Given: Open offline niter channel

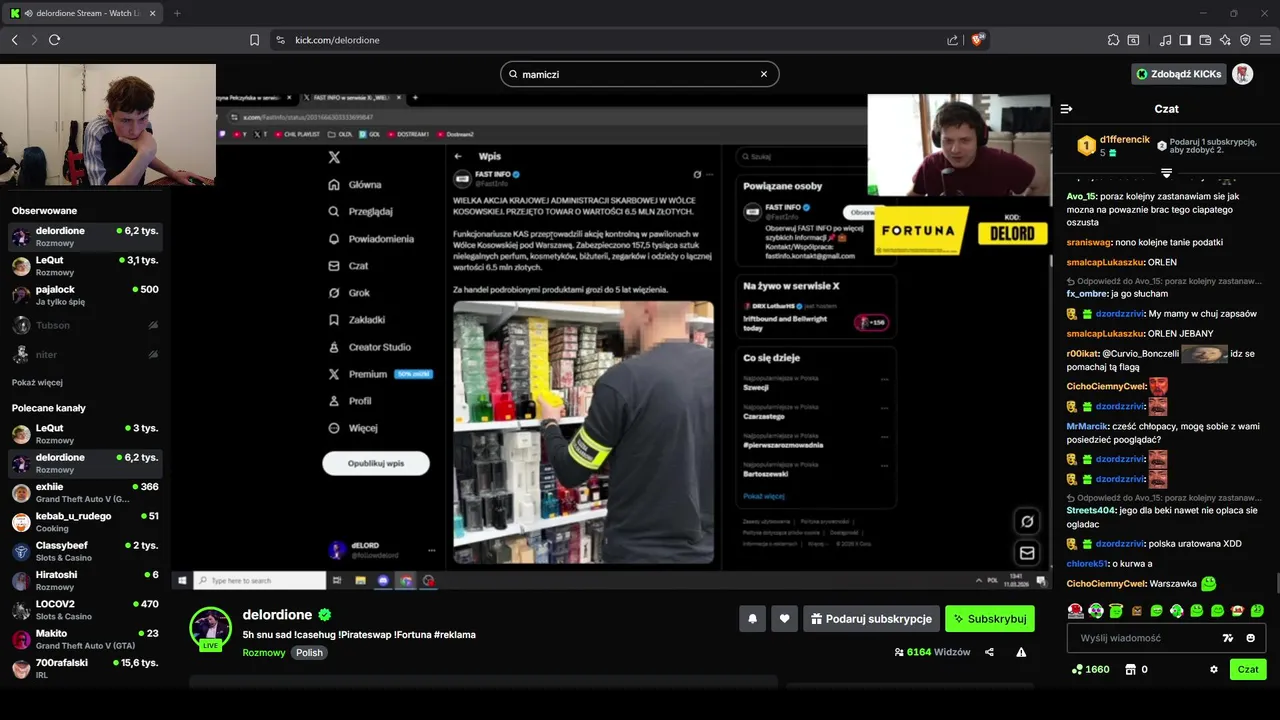Looking at the screenshot, I should pos(85,354).
